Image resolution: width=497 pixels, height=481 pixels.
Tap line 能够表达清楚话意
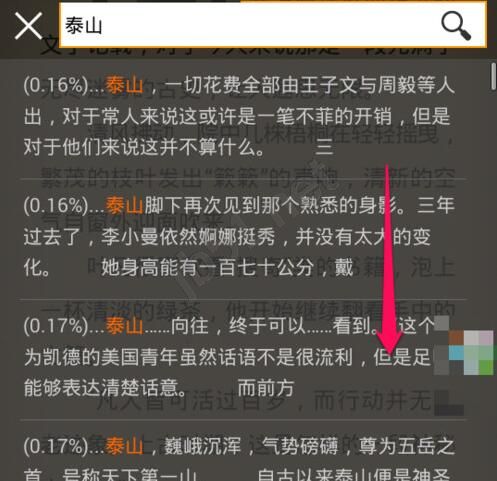(x=105, y=388)
